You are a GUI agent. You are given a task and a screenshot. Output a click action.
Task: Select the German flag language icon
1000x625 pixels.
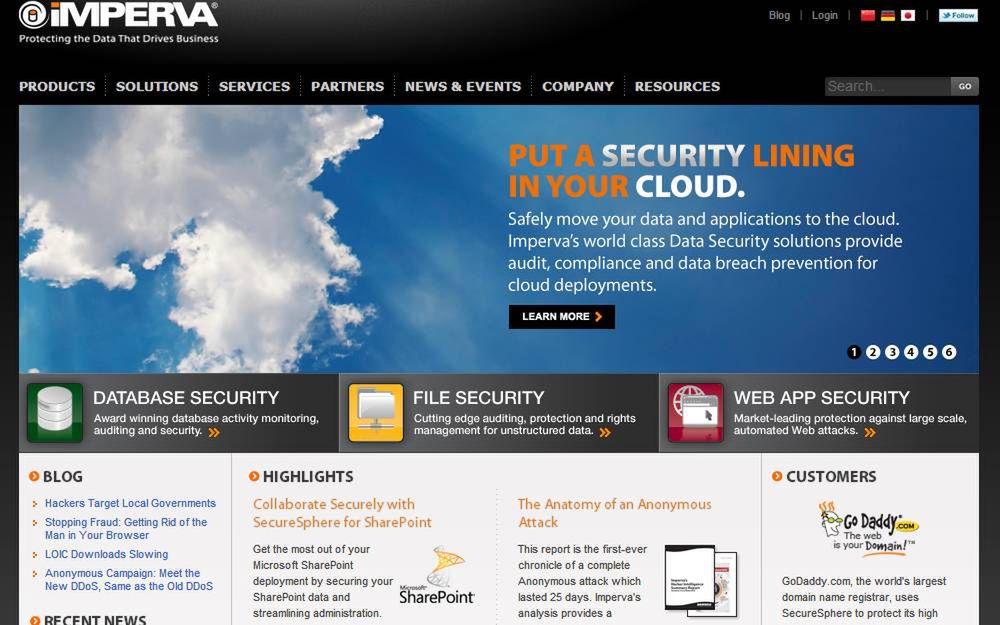pos(888,15)
